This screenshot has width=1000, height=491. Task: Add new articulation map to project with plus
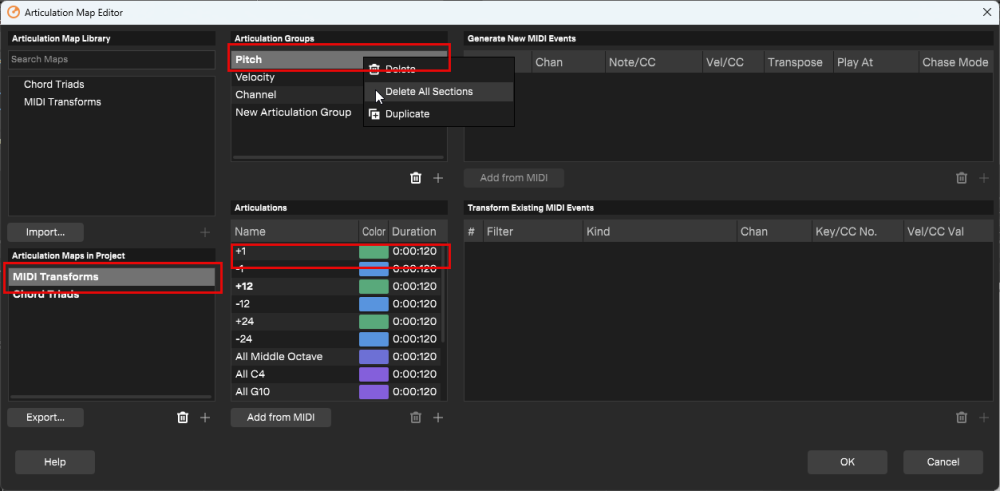coord(205,417)
